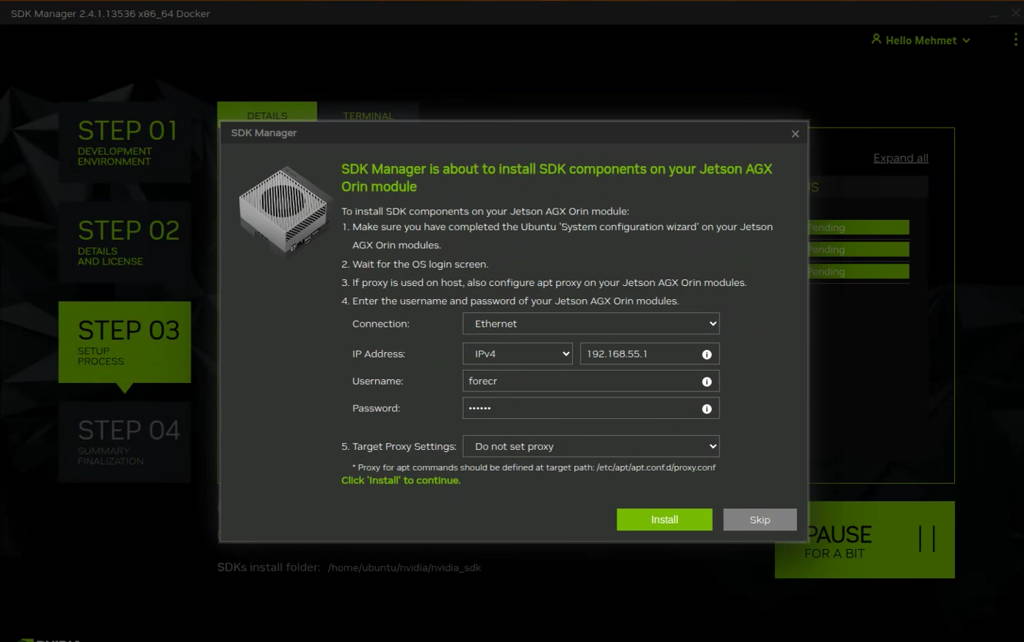This screenshot has height=642, width=1024.
Task: Open the Connection dropdown set to Ethernet
Action: (x=591, y=323)
